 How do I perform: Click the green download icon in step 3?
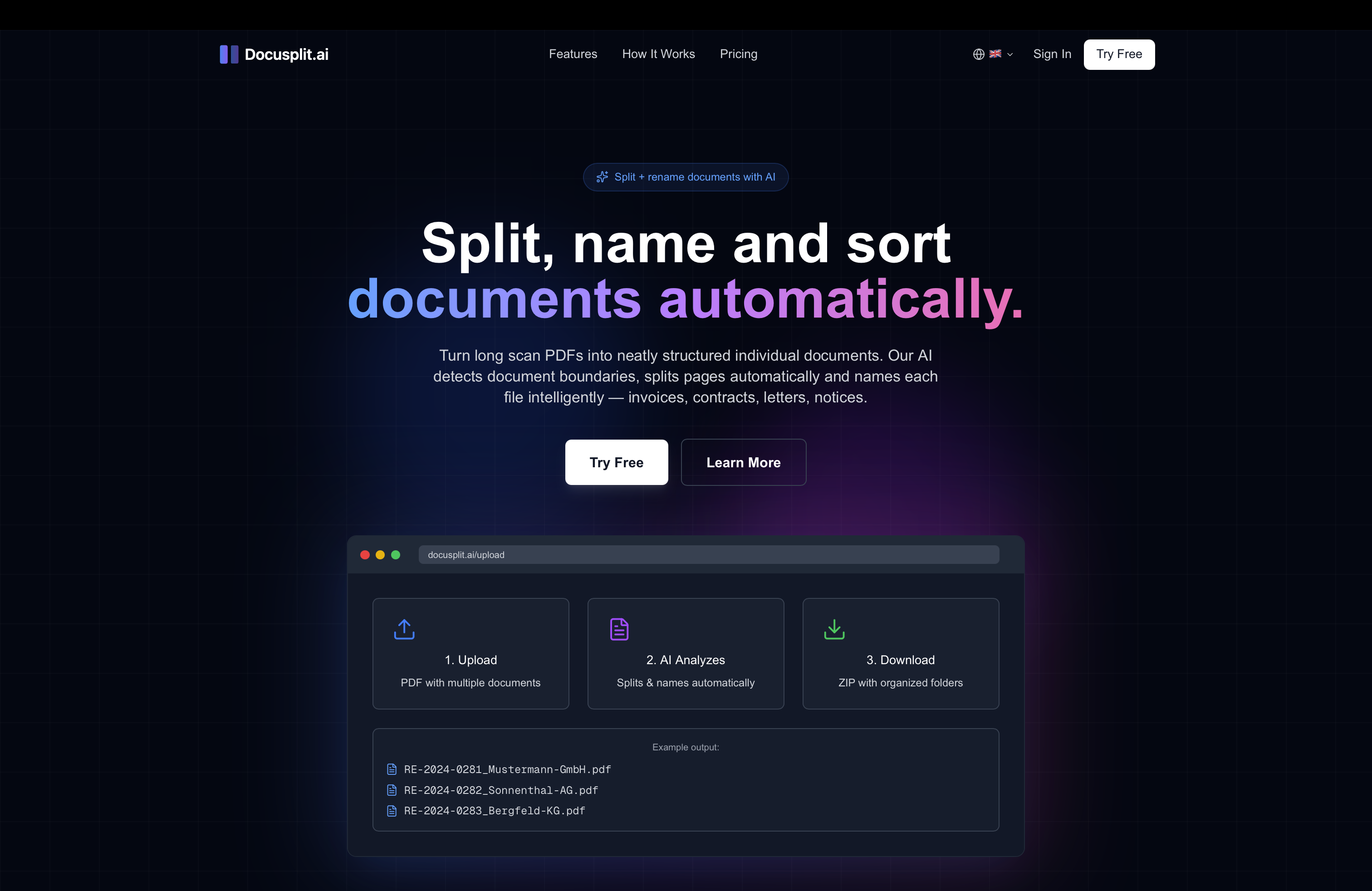point(833,629)
